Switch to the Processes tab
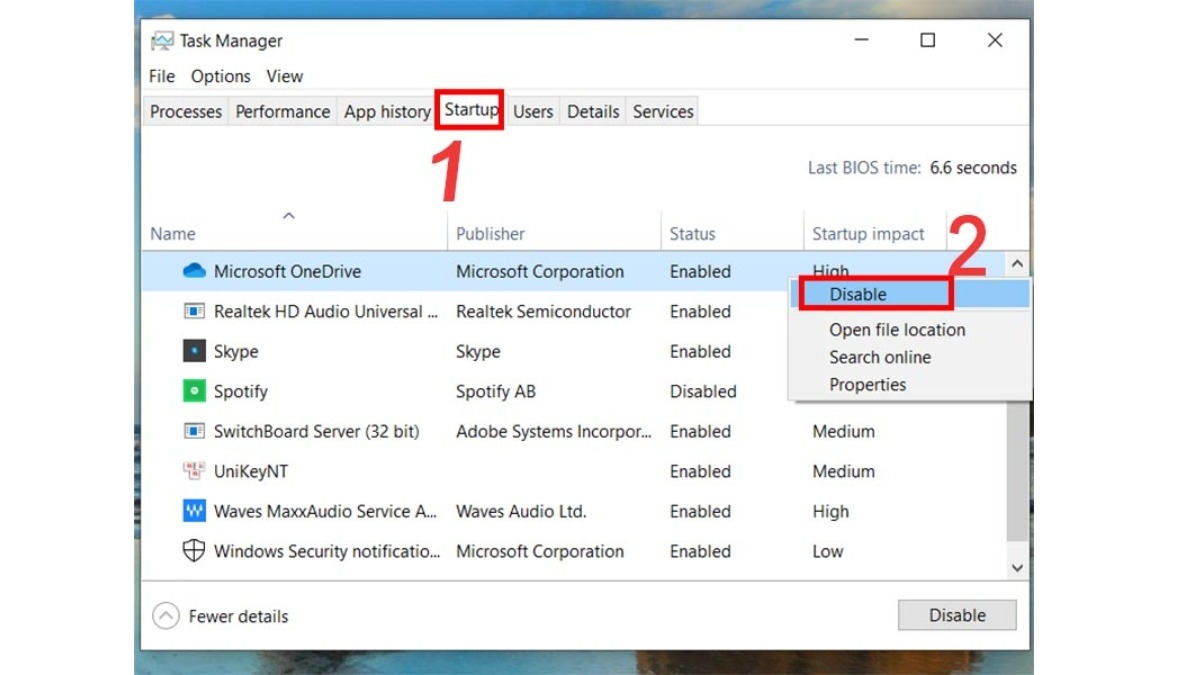This screenshot has height=675, width=1200. (x=186, y=112)
